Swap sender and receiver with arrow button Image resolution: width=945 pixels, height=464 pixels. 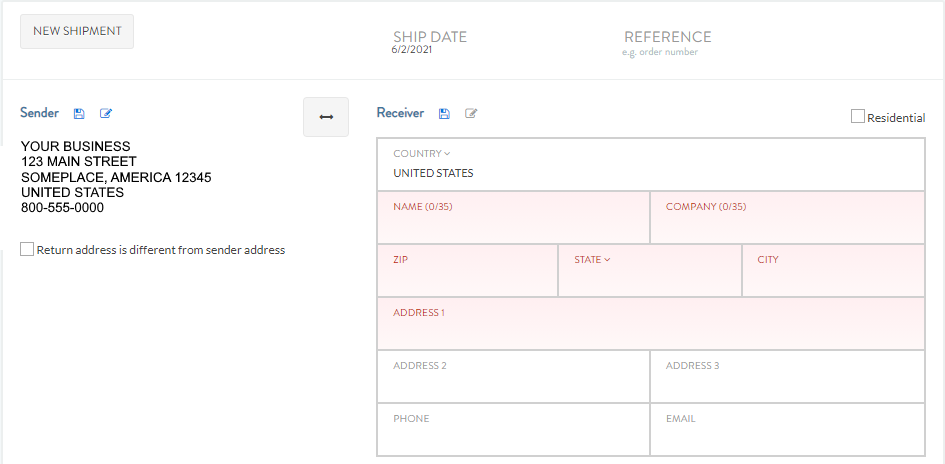coord(326,117)
